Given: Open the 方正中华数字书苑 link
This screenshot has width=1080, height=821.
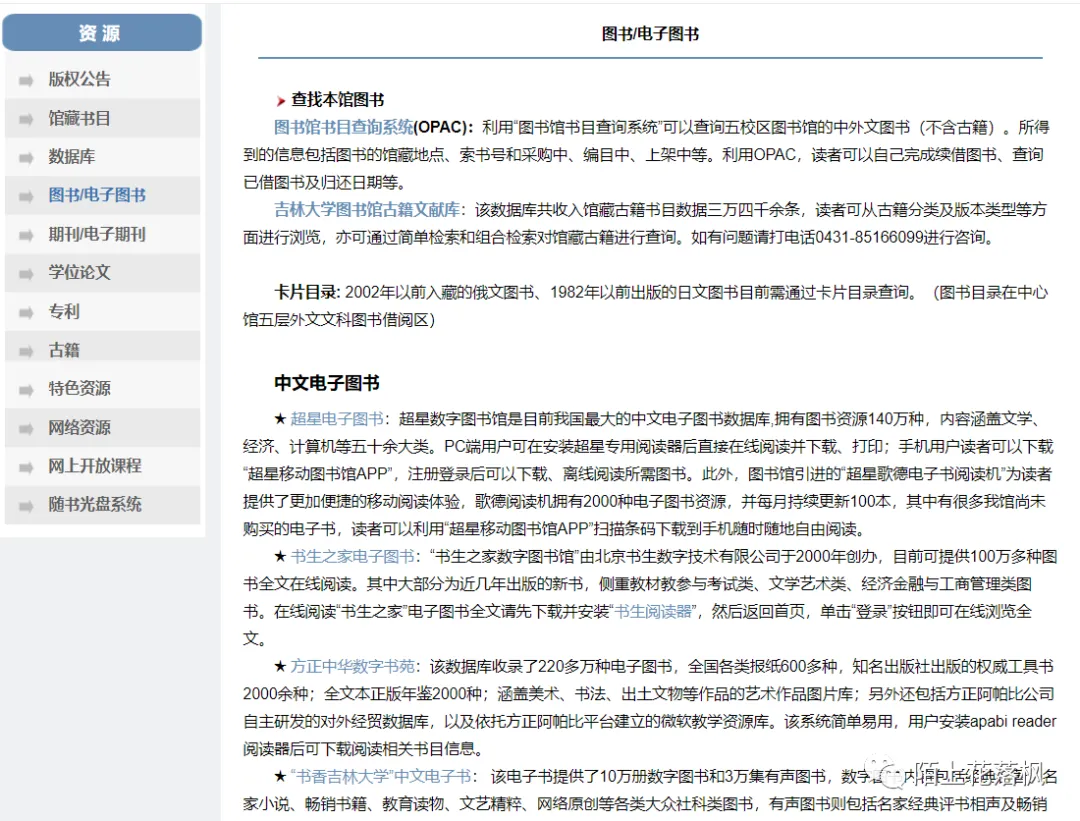Looking at the screenshot, I should 352,667.
